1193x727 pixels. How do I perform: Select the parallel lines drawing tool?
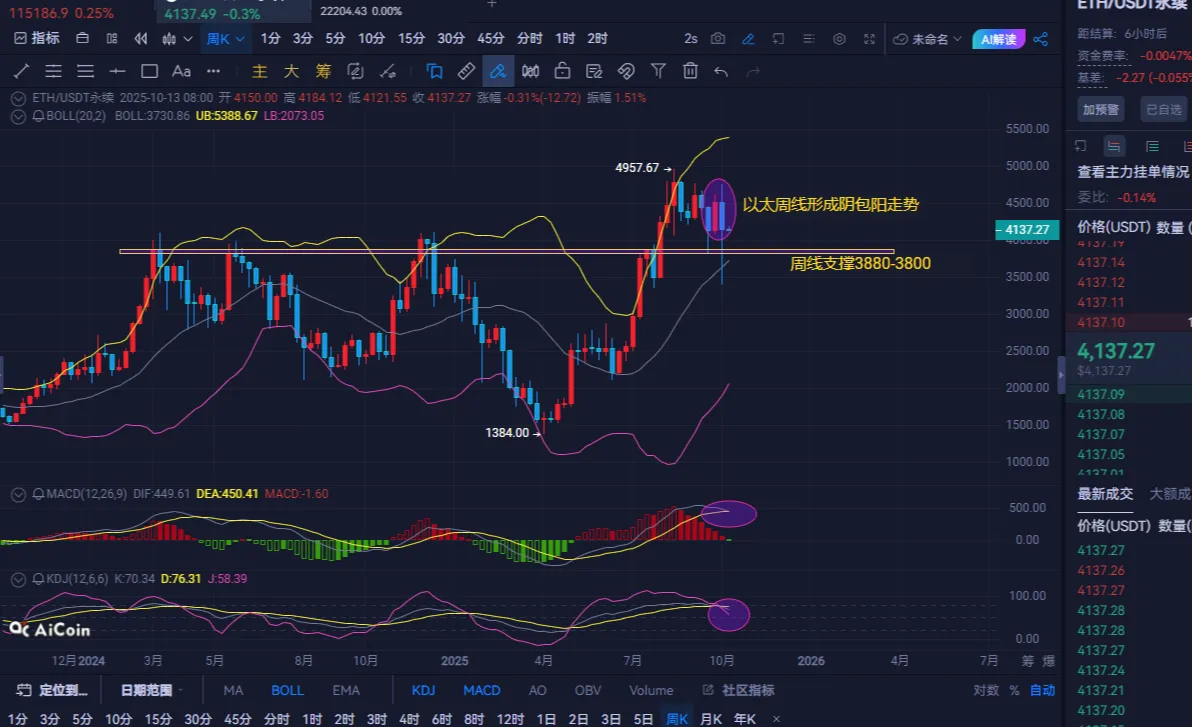pyautogui.click(x=53, y=71)
